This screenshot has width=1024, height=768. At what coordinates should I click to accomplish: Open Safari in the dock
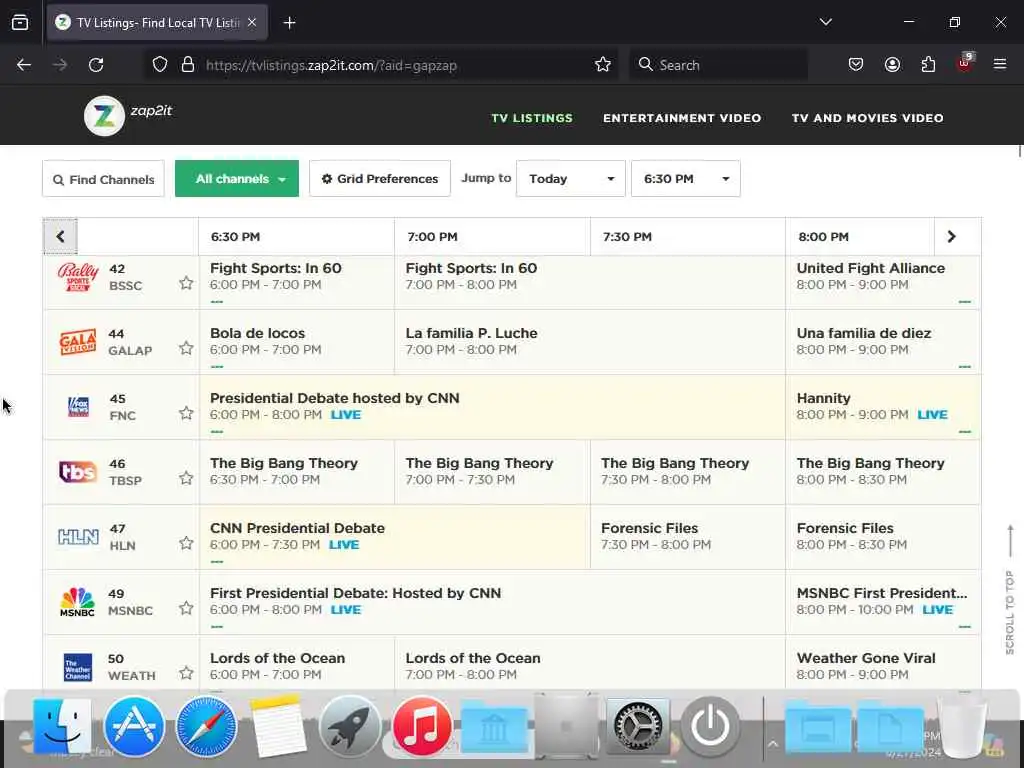[x=206, y=726]
